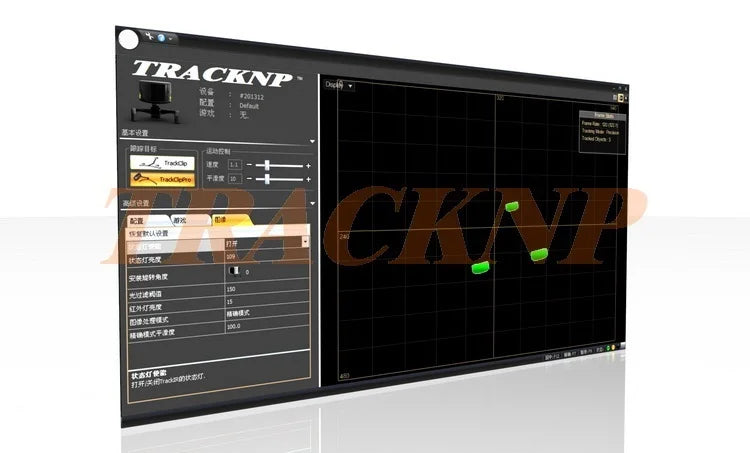Click the 平滑度 value field showing 10

234,179
